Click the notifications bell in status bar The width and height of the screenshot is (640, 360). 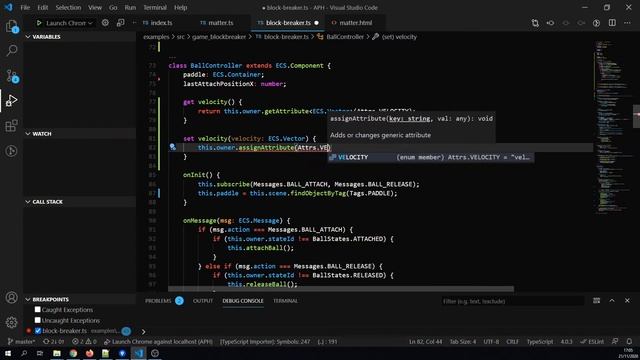pos(629,342)
